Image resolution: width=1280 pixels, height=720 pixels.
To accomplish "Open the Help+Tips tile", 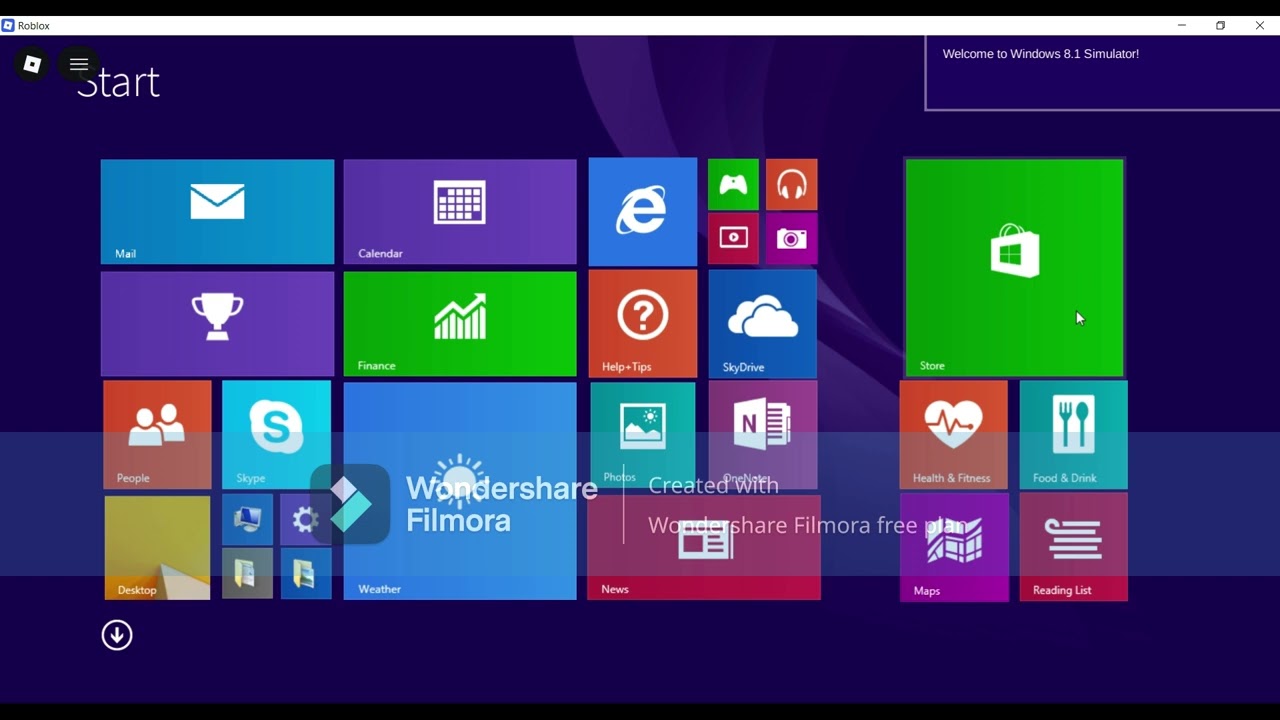I will click(x=643, y=324).
